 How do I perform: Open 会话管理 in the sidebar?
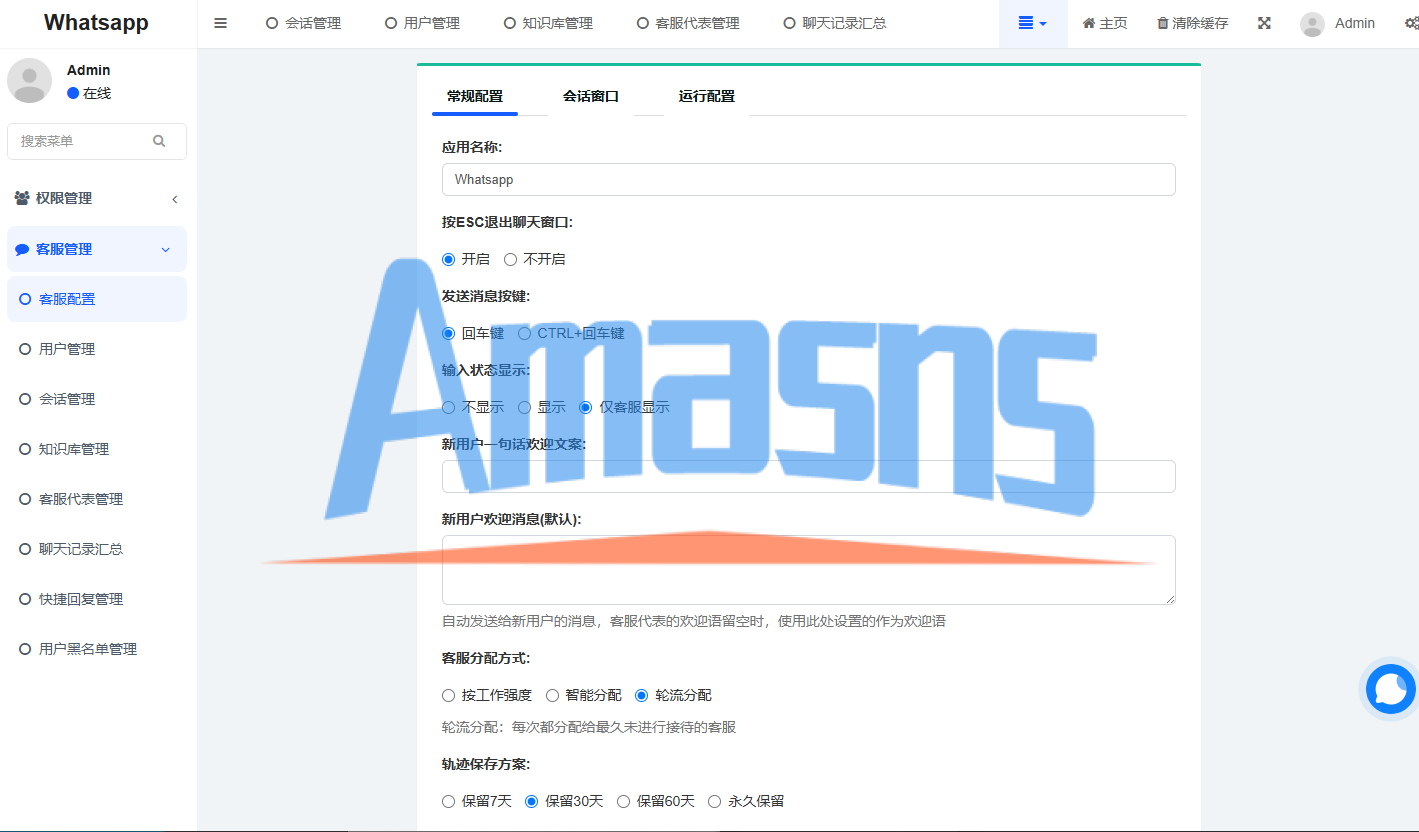pyautogui.click(x=97, y=399)
